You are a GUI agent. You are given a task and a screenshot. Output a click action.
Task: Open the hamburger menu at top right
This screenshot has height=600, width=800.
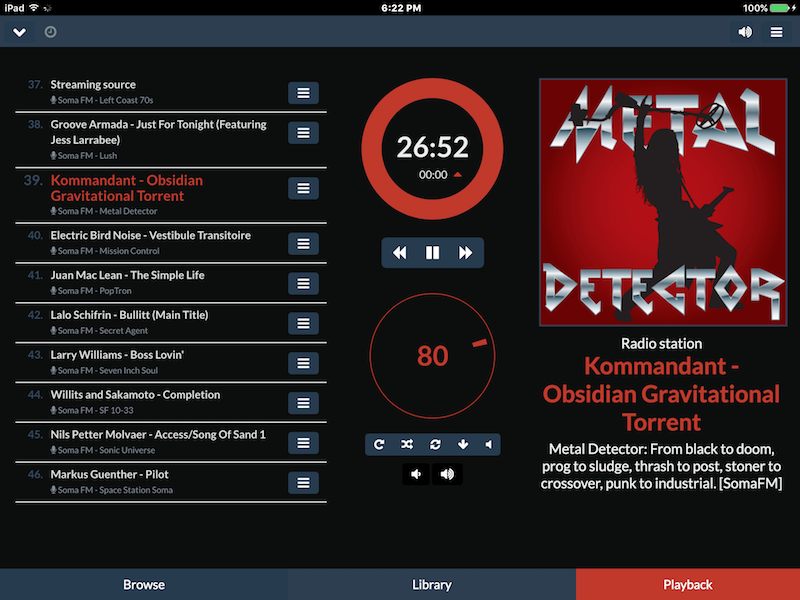coord(776,32)
